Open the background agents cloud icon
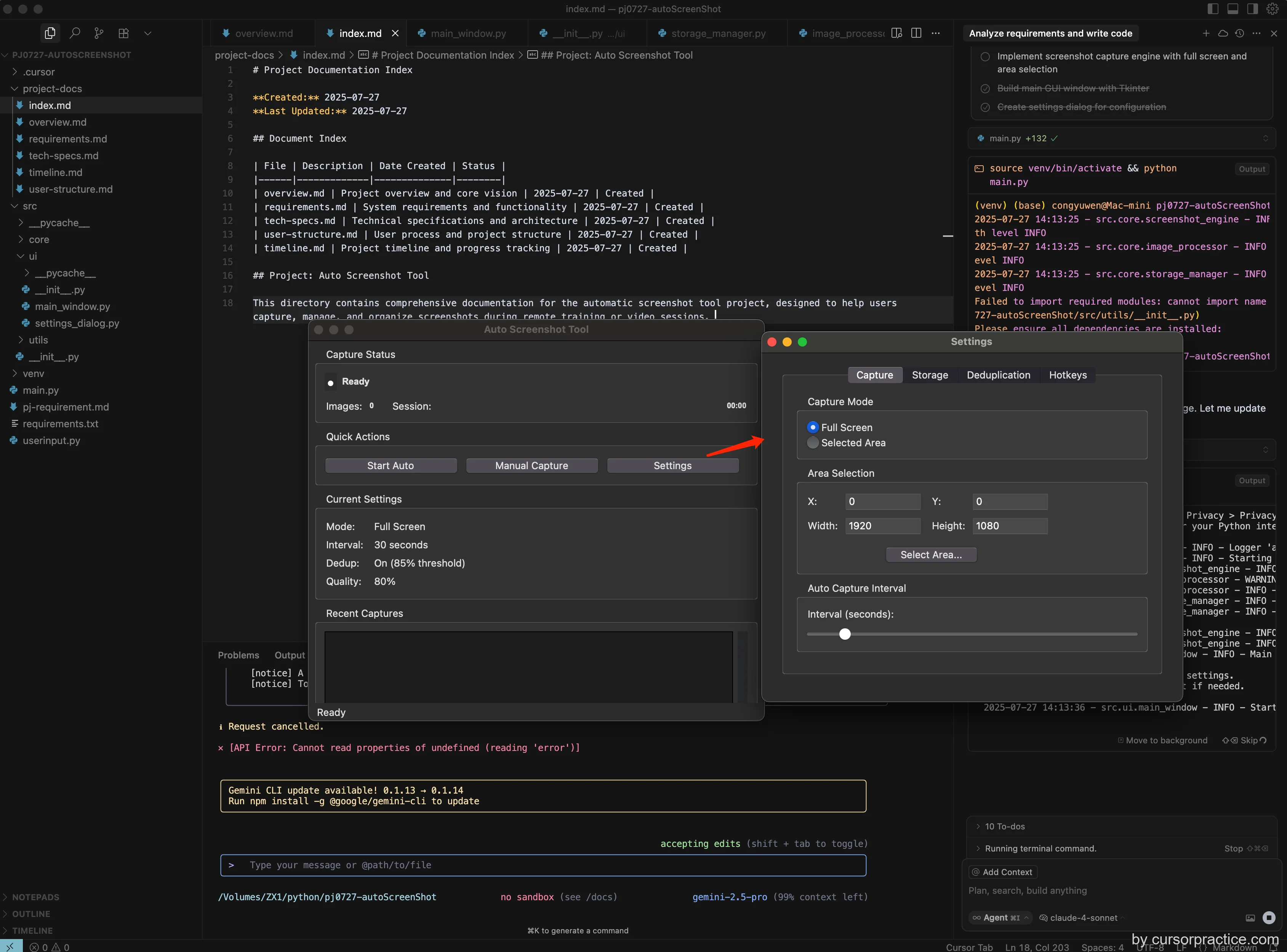The image size is (1287, 952). tap(1222, 33)
